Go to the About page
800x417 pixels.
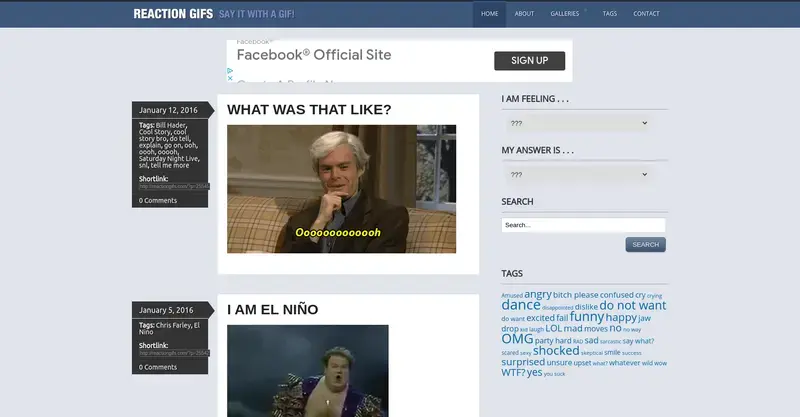pos(524,14)
